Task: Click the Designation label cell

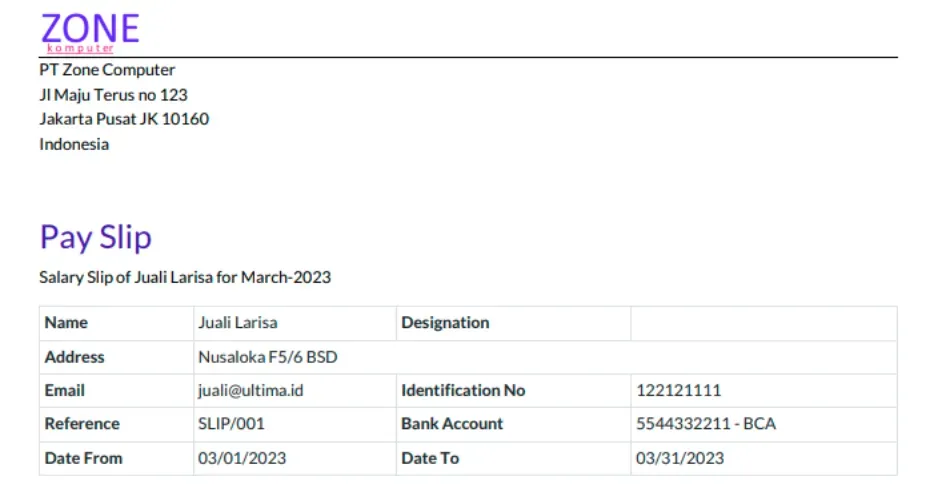Action: click(x=445, y=323)
